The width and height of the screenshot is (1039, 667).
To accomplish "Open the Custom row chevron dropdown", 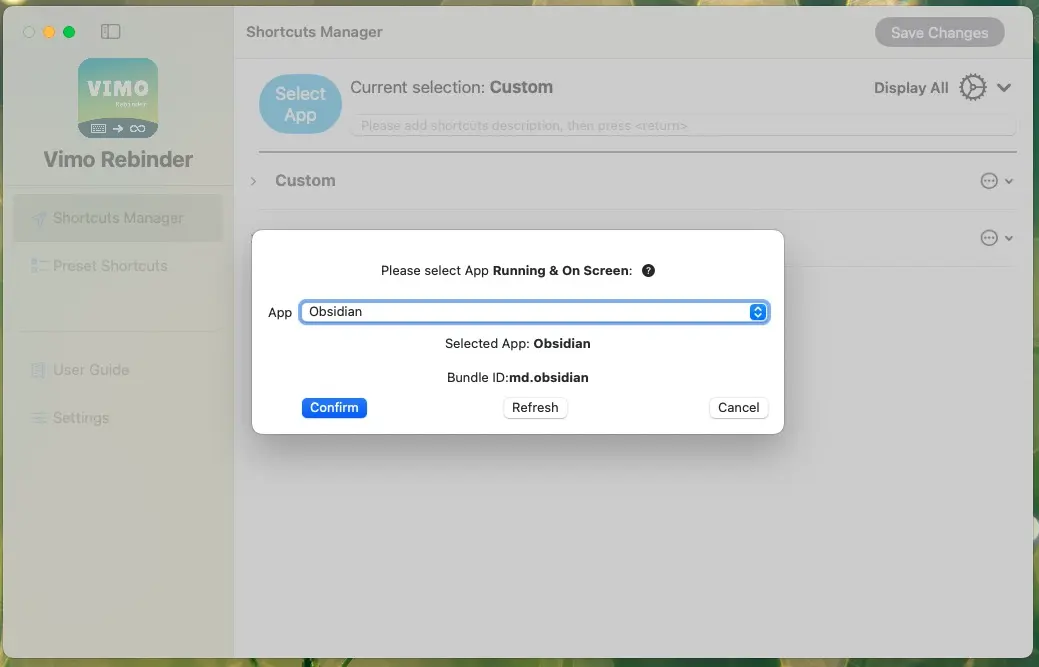I will coord(1009,181).
